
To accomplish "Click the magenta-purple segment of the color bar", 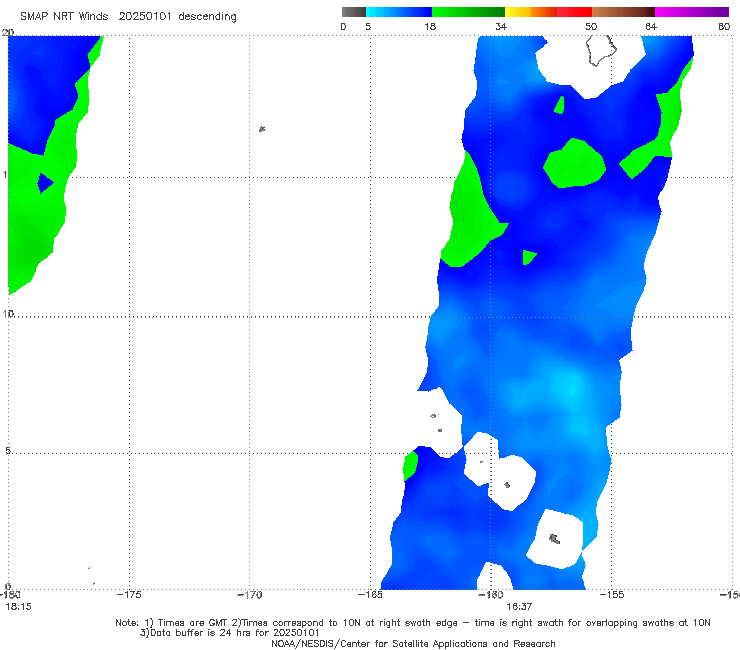I will coord(692,12).
